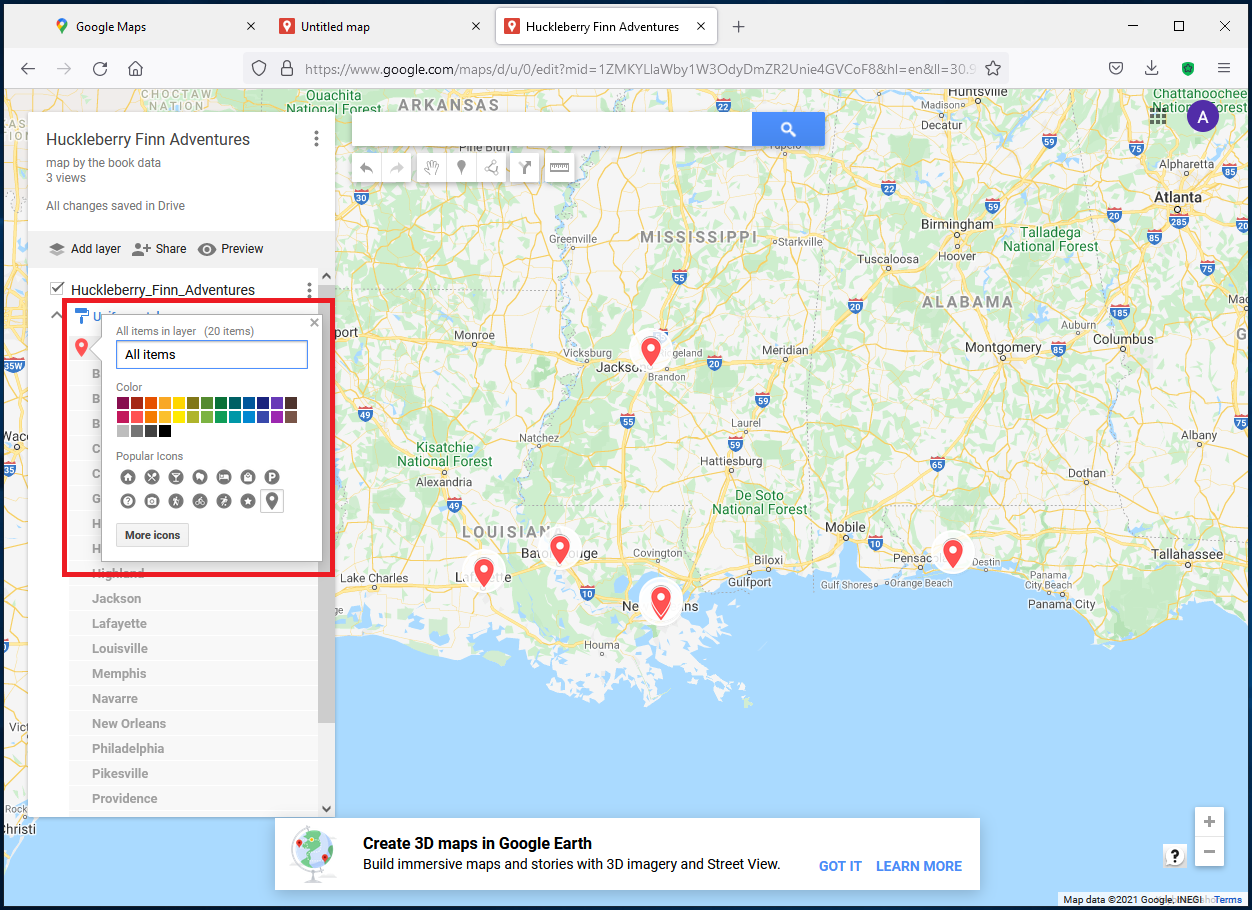Choose the star icon
The width and height of the screenshot is (1252, 910).
248,501
